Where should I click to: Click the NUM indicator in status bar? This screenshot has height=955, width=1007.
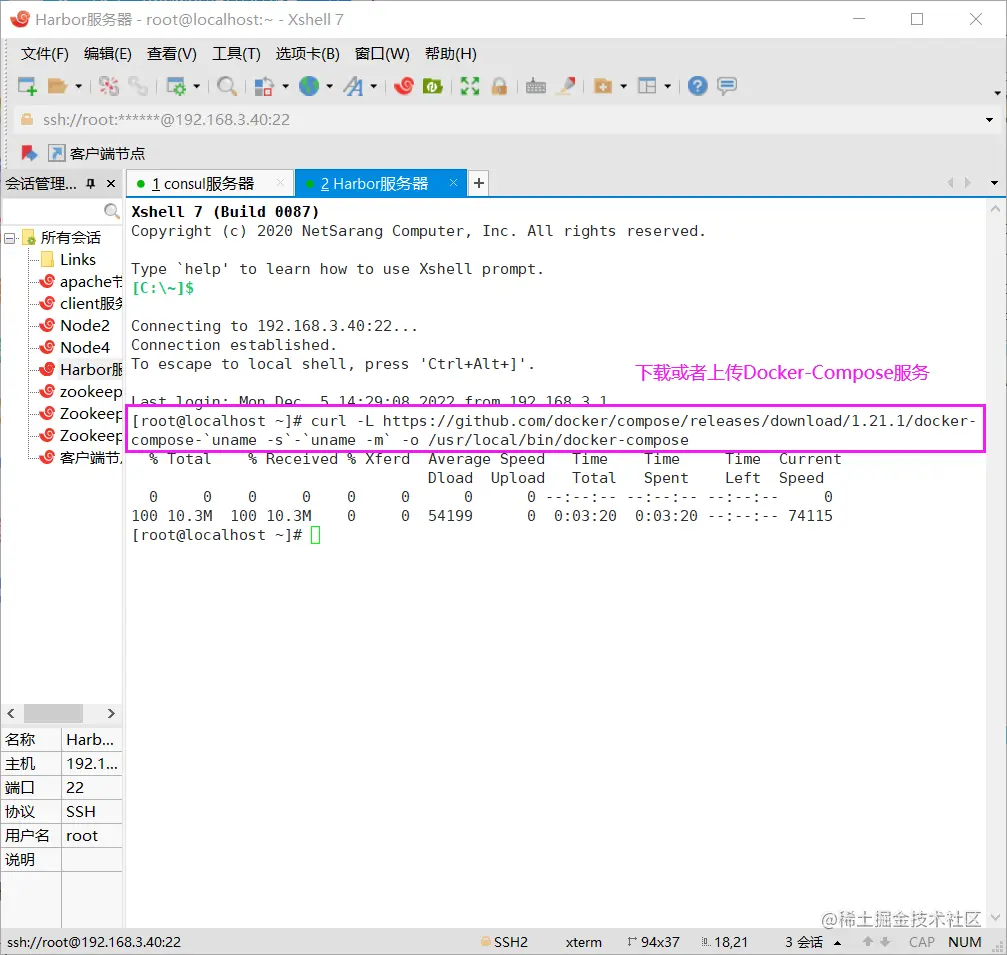click(965, 942)
